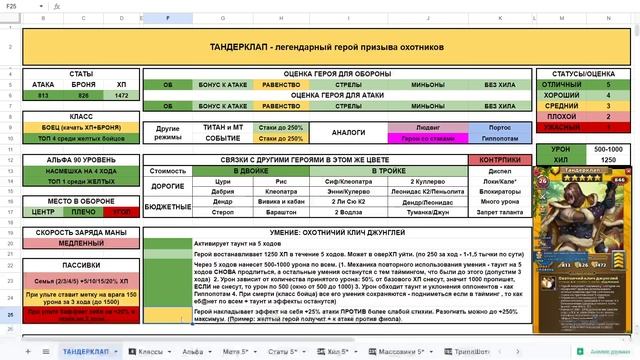Select the blue Портос cell
This screenshot has height=360, width=640.
pyautogui.click(x=500, y=127)
